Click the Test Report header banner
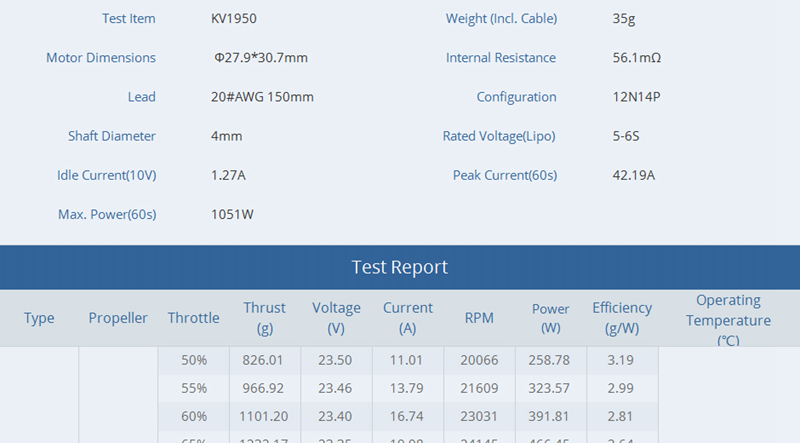This screenshot has width=800, height=443. tap(400, 267)
